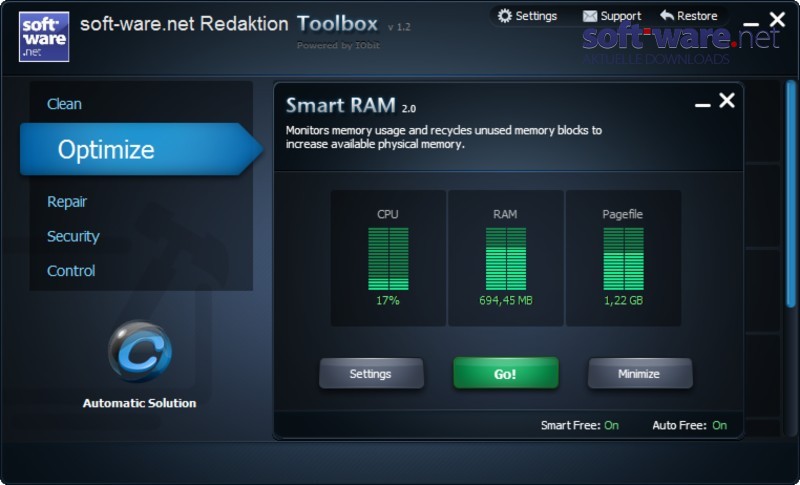This screenshot has width=800, height=485.
Task: Toggle Auto Free On status
Action: click(719, 425)
